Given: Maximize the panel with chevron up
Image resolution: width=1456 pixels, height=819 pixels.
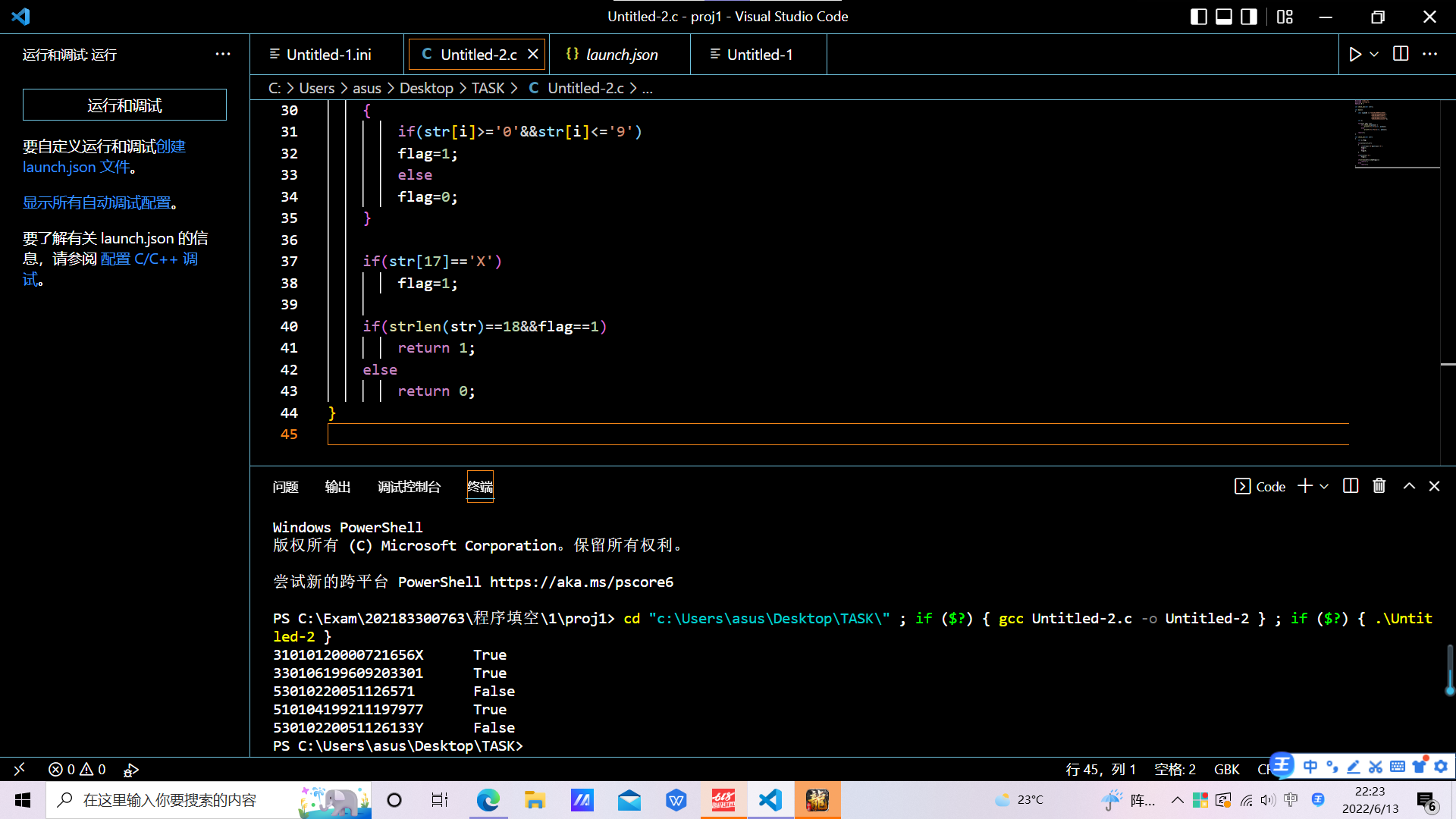Looking at the screenshot, I should (1409, 486).
